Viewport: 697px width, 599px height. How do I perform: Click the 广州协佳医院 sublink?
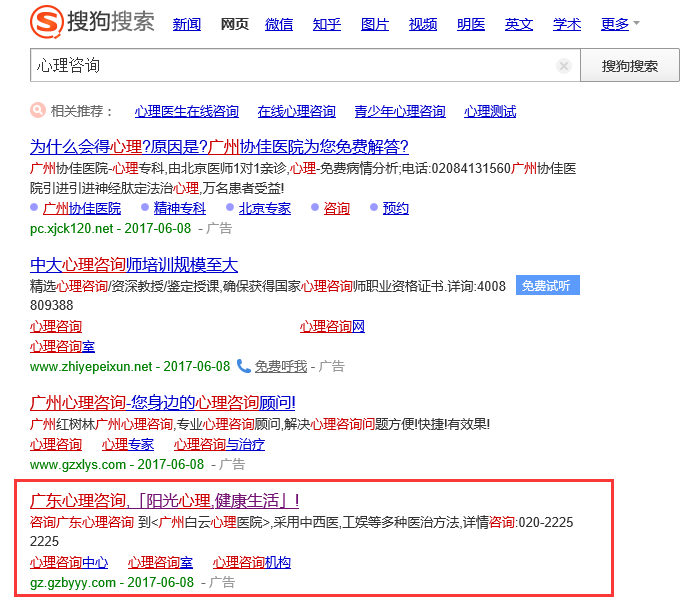point(82,208)
